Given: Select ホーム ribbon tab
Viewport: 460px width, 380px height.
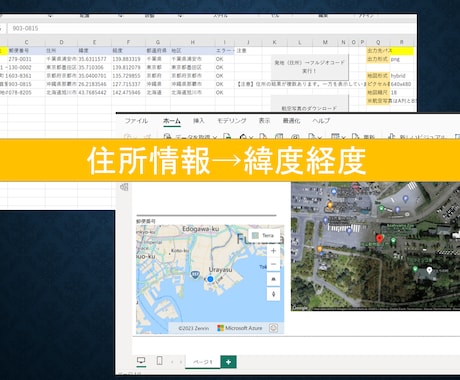Looking at the screenshot, I should click(172, 121).
